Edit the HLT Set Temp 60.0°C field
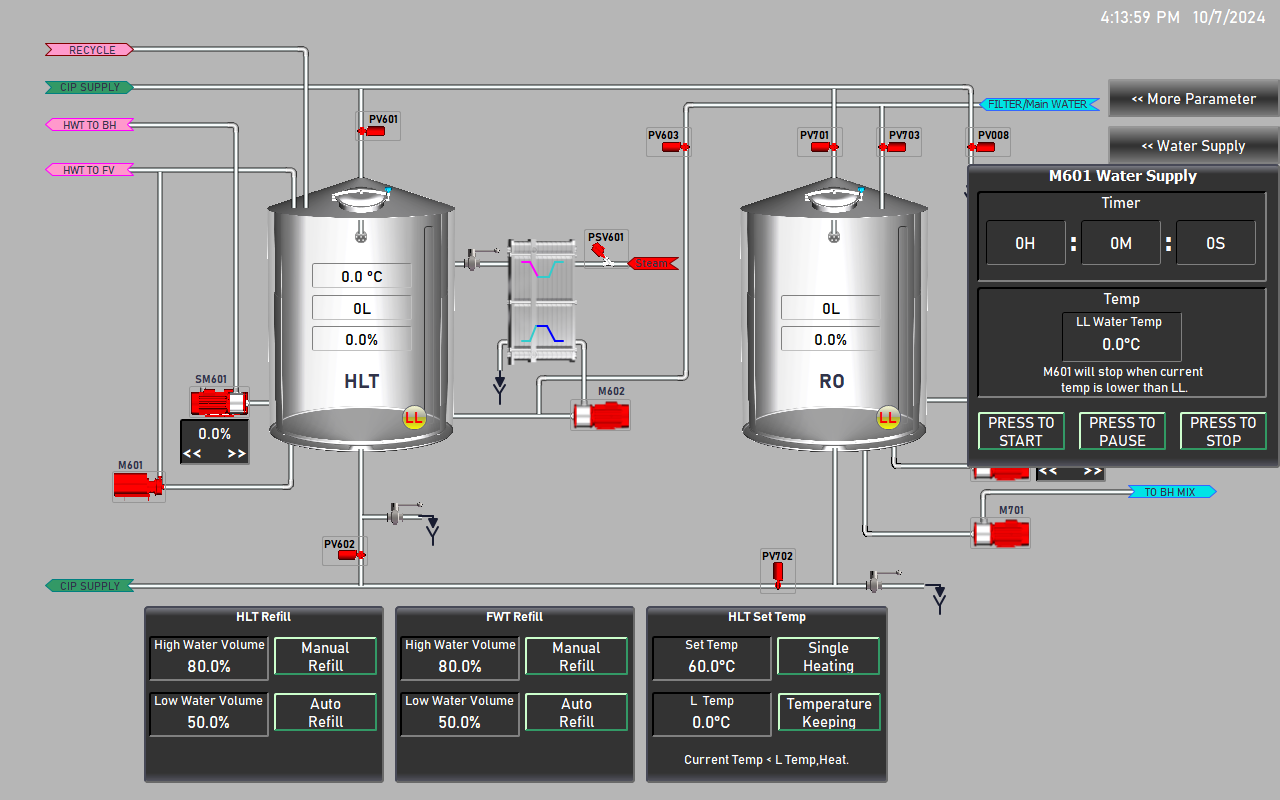Image resolution: width=1280 pixels, height=800 pixels. tap(711, 657)
